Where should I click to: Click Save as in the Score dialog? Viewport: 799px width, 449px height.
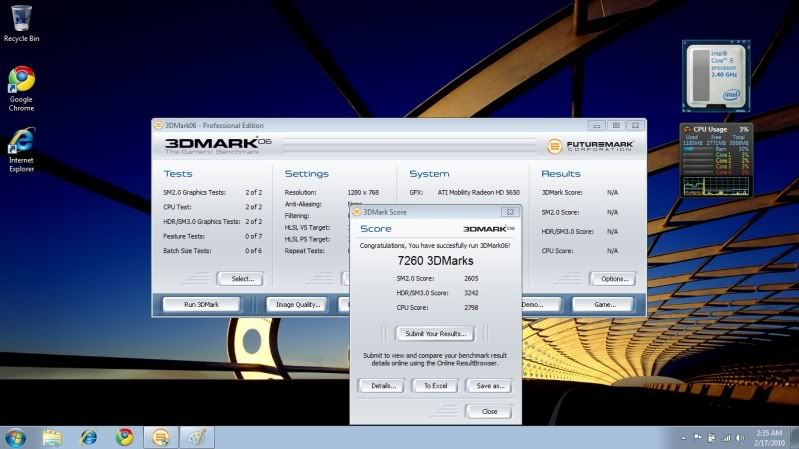coord(489,385)
